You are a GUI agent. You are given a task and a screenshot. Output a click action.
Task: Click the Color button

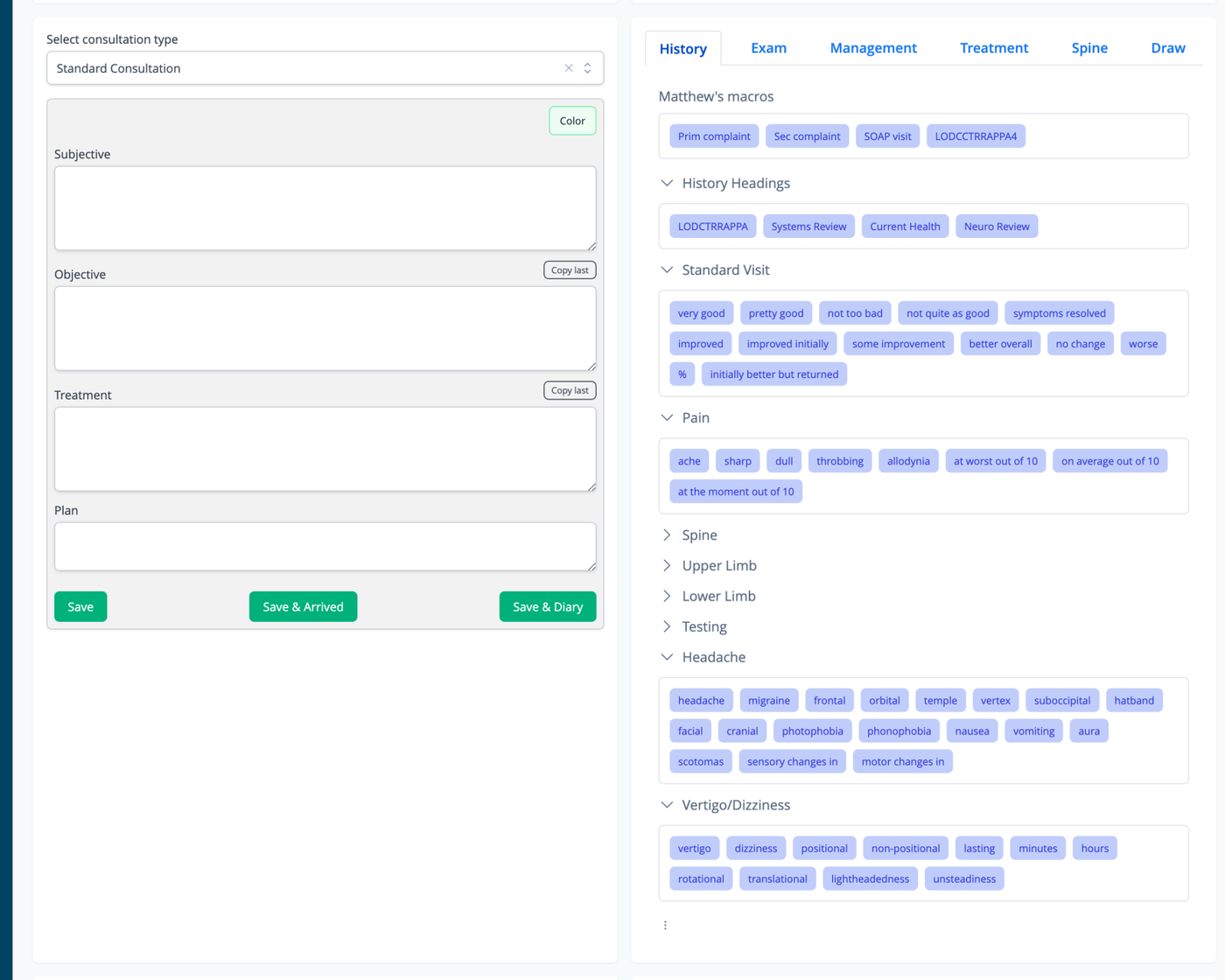(x=572, y=121)
